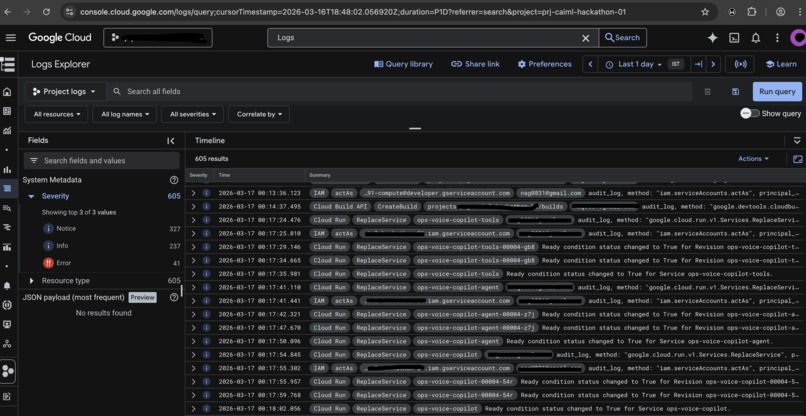Click the Run query button
Screen dimensions: 806x416
click(777, 92)
